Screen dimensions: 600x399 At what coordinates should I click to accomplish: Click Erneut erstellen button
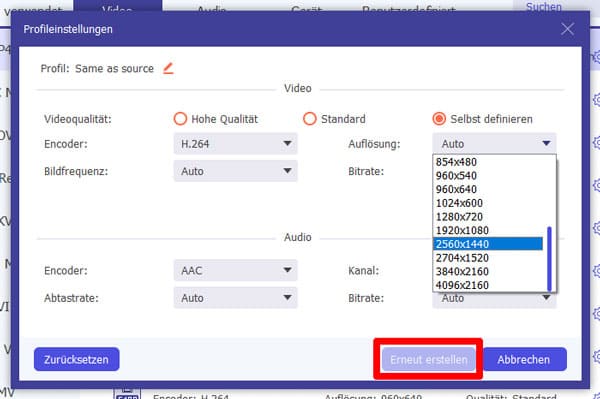[x=429, y=360]
